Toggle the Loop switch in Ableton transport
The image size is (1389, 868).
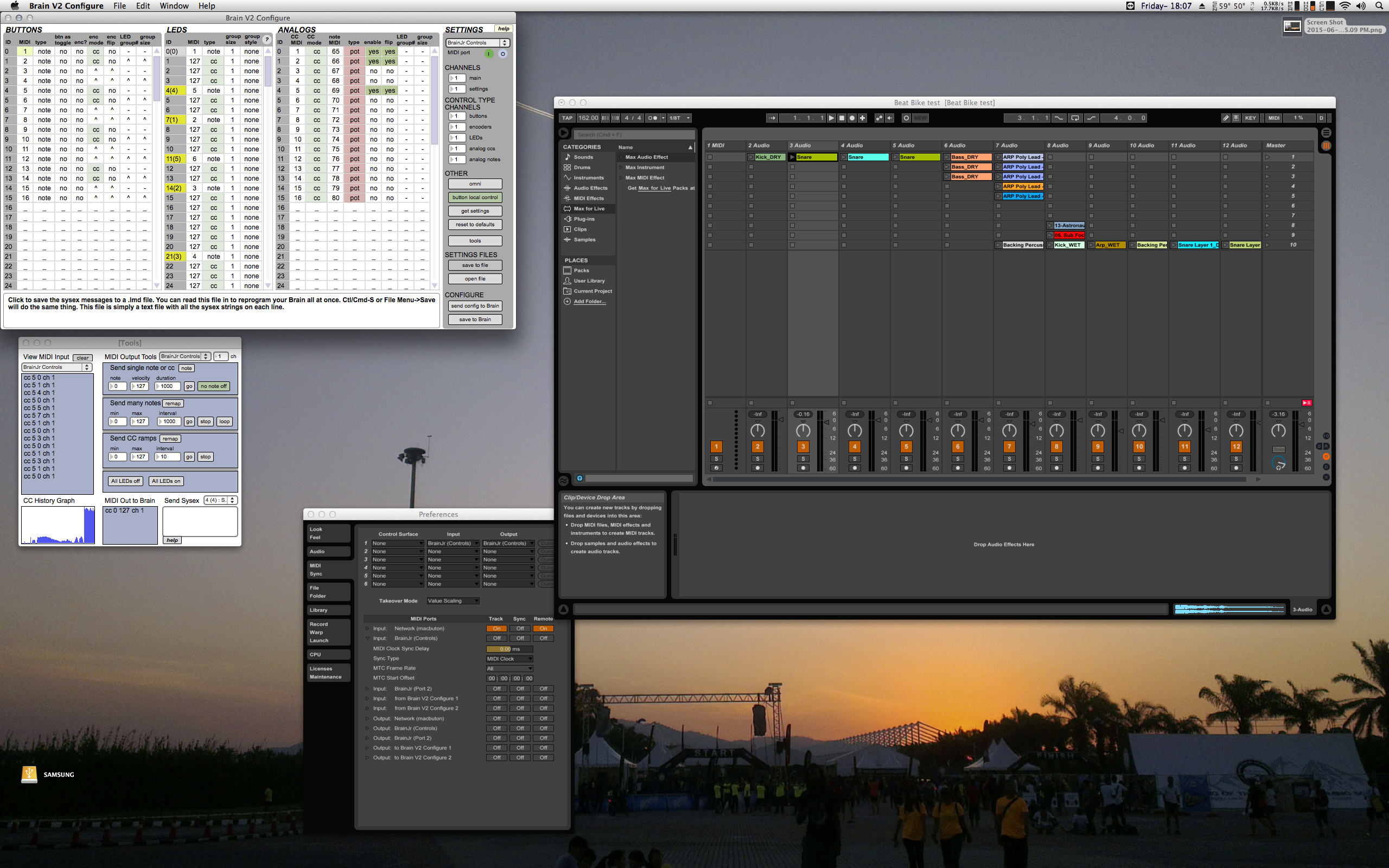[x=1075, y=118]
